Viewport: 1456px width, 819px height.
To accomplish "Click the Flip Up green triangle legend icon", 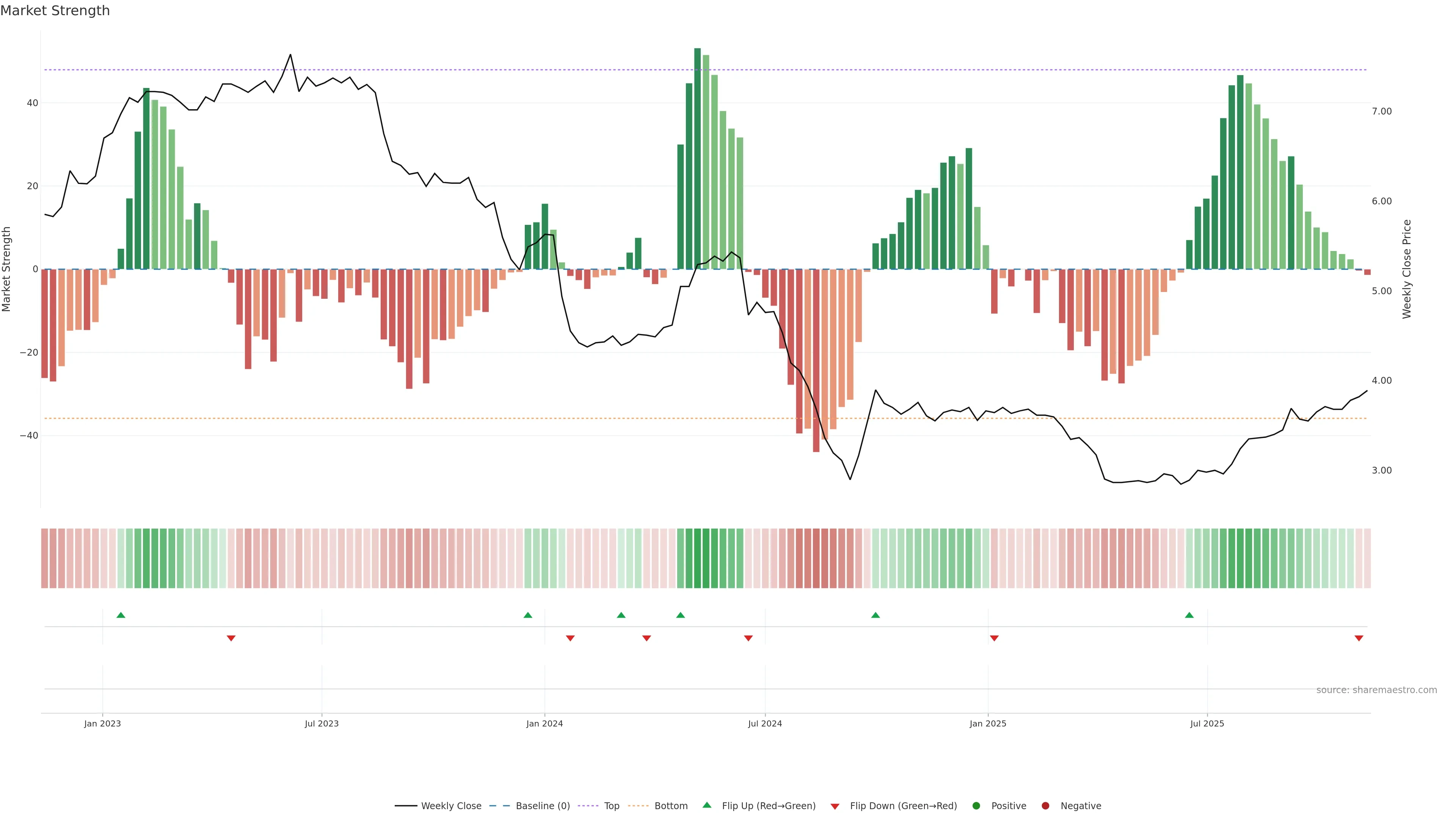I will click(706, 805).
